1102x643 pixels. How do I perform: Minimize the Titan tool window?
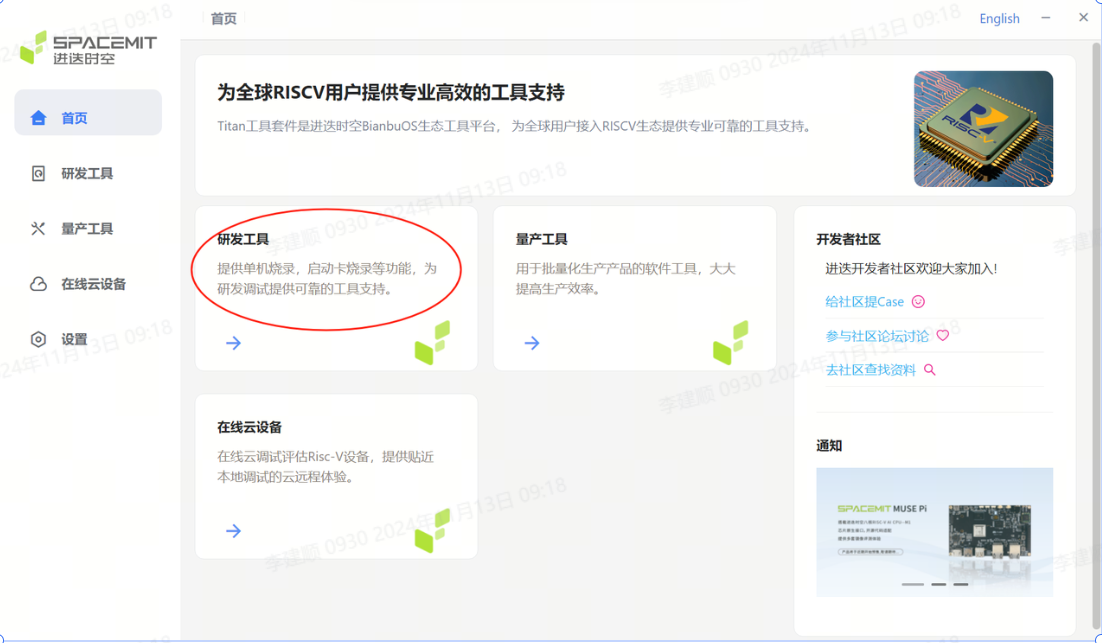[x=1046, y=18]
